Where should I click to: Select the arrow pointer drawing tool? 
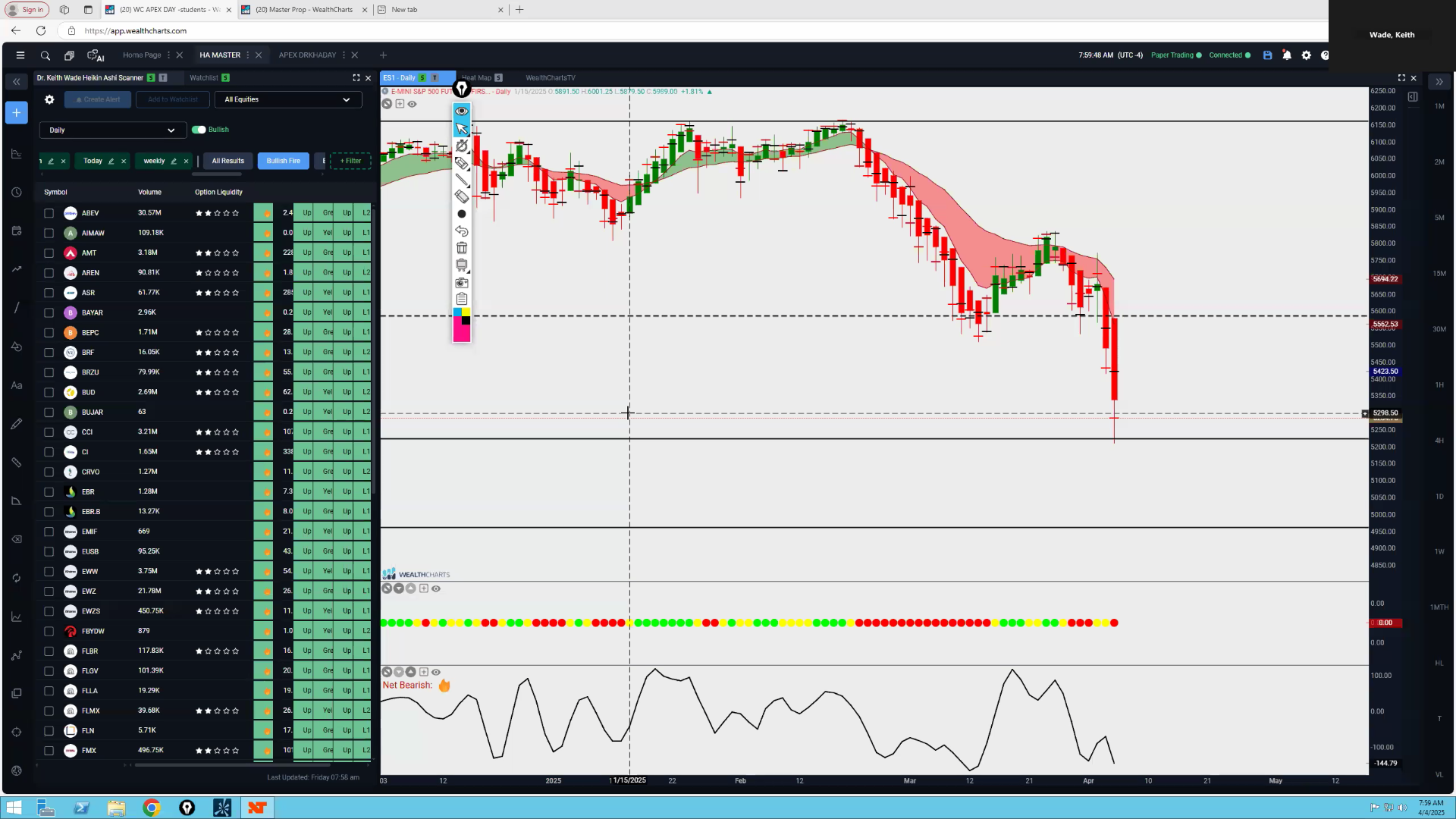[462, 128]
